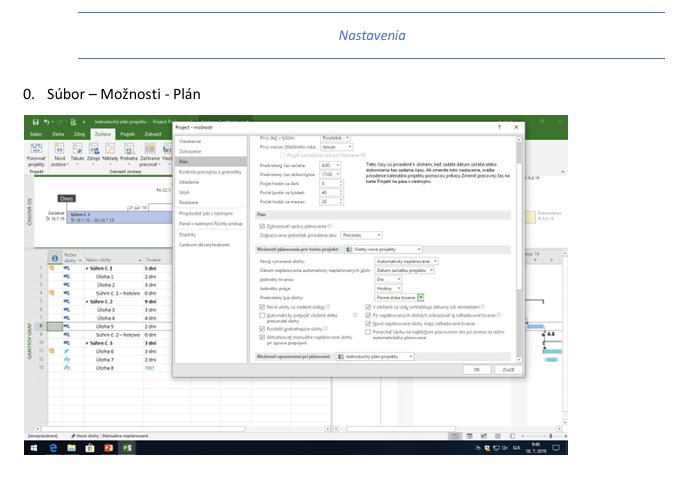This screenshot has width=692, height=481.
Task: Open the default start time dropdown 8:00
Action: pyautogui.click(x=330, y=165)
